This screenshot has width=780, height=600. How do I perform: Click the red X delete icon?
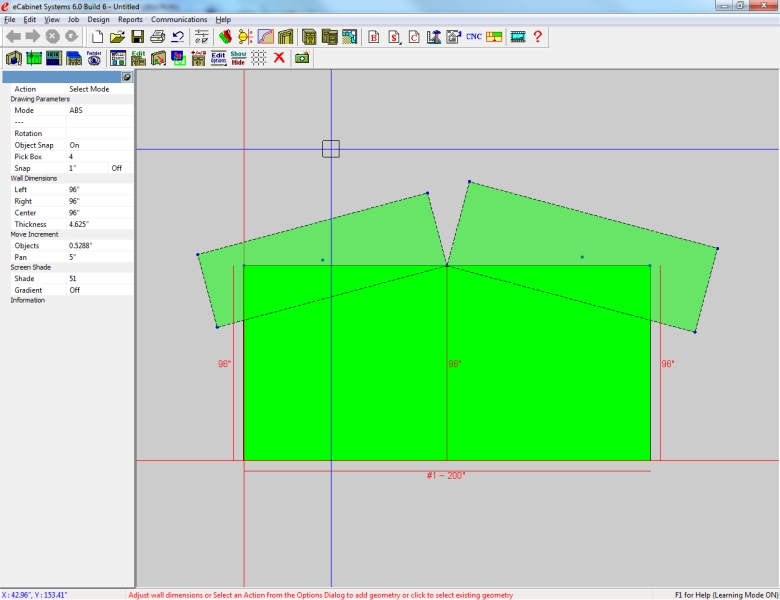(279, 58)
